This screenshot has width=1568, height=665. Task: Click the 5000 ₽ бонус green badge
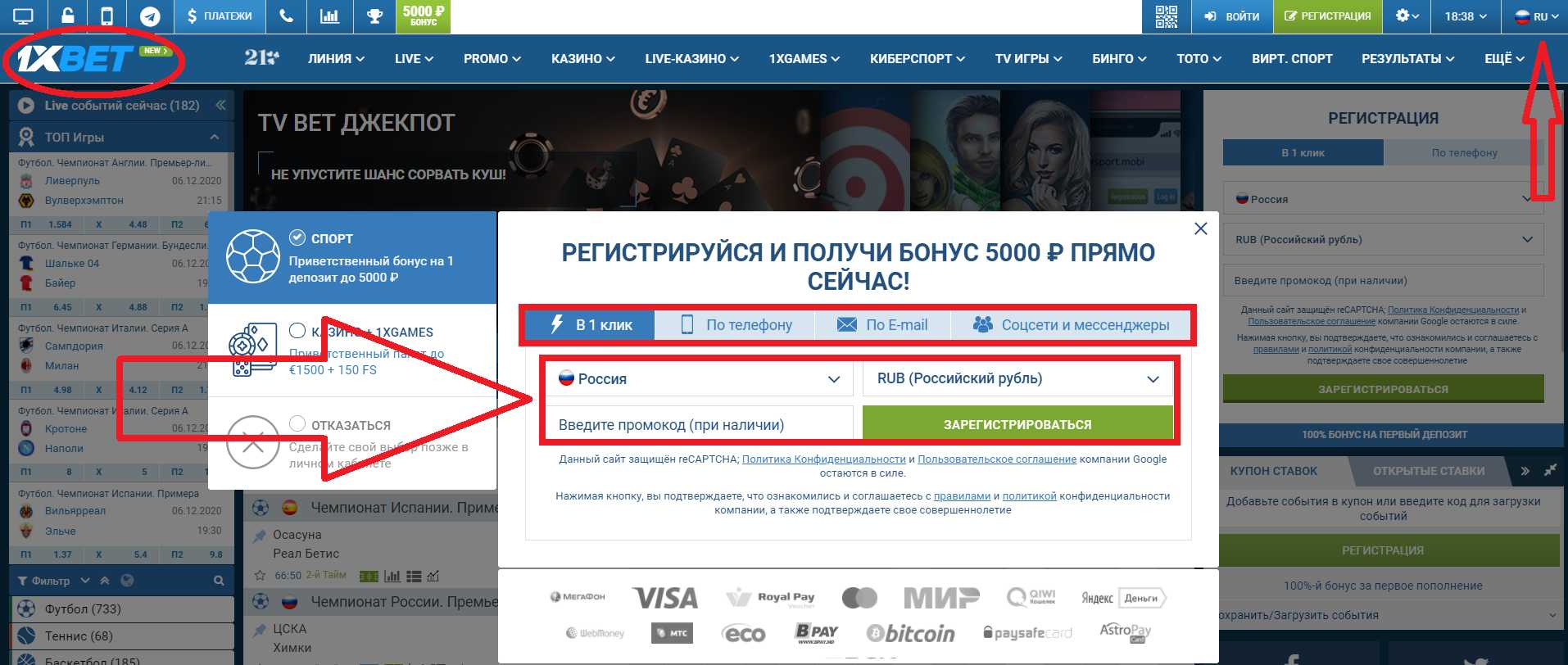424,16
